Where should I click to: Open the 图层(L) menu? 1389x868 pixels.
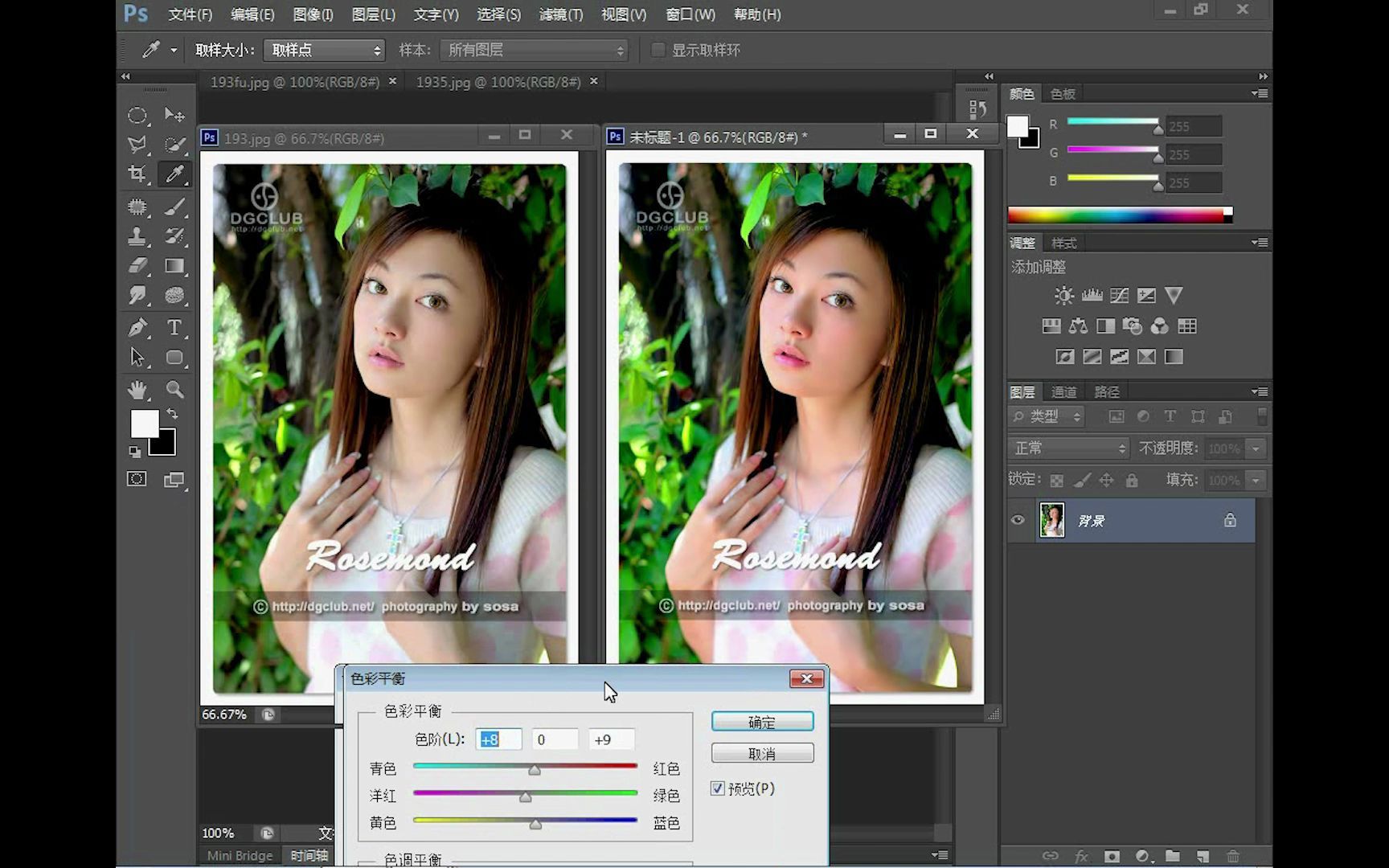tap(374, 14)
